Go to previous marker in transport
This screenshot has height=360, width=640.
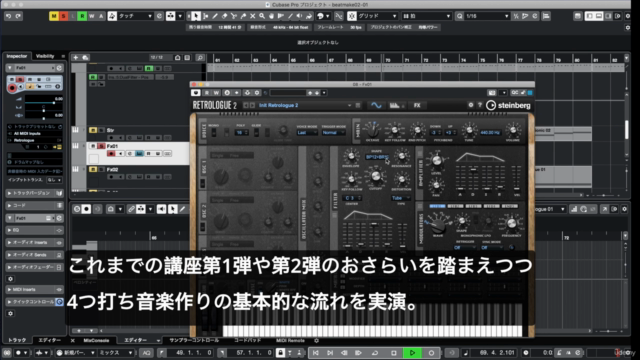(x=316, y=353)
